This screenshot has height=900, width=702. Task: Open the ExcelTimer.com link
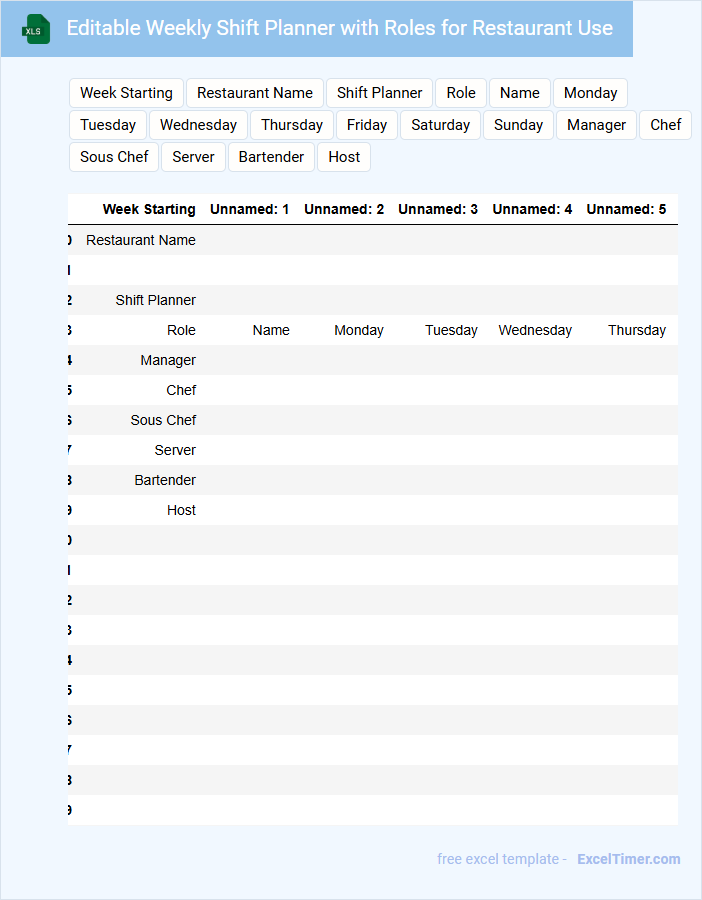pos(628,859)
